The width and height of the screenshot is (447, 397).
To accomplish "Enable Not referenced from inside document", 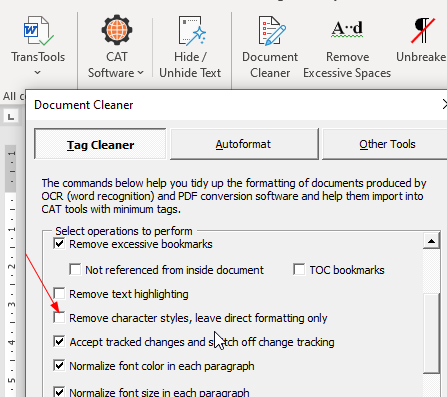I will [75, 269].
